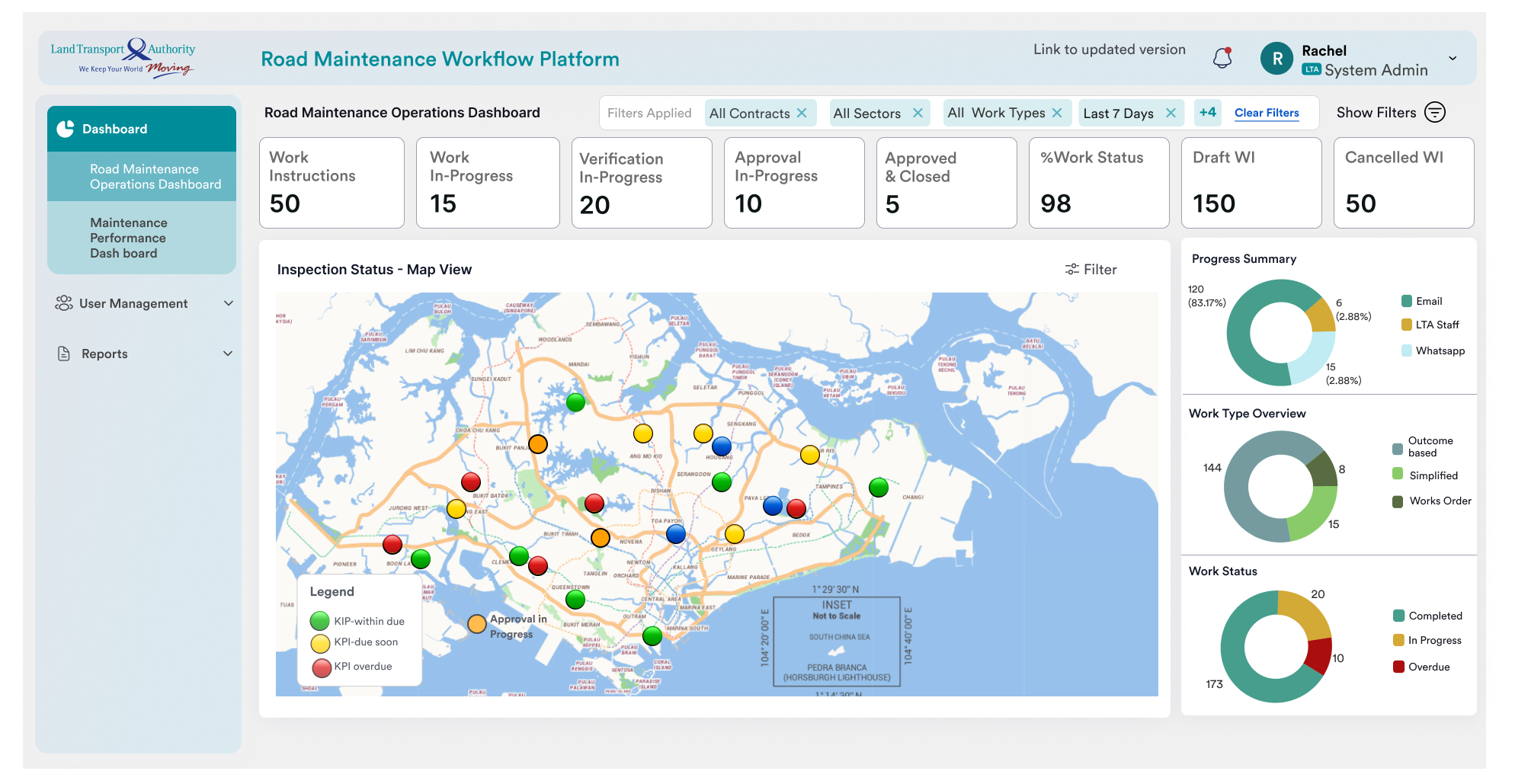Open the notifications bell
Screen dimensions: 1515x784
pos(1222,58)
